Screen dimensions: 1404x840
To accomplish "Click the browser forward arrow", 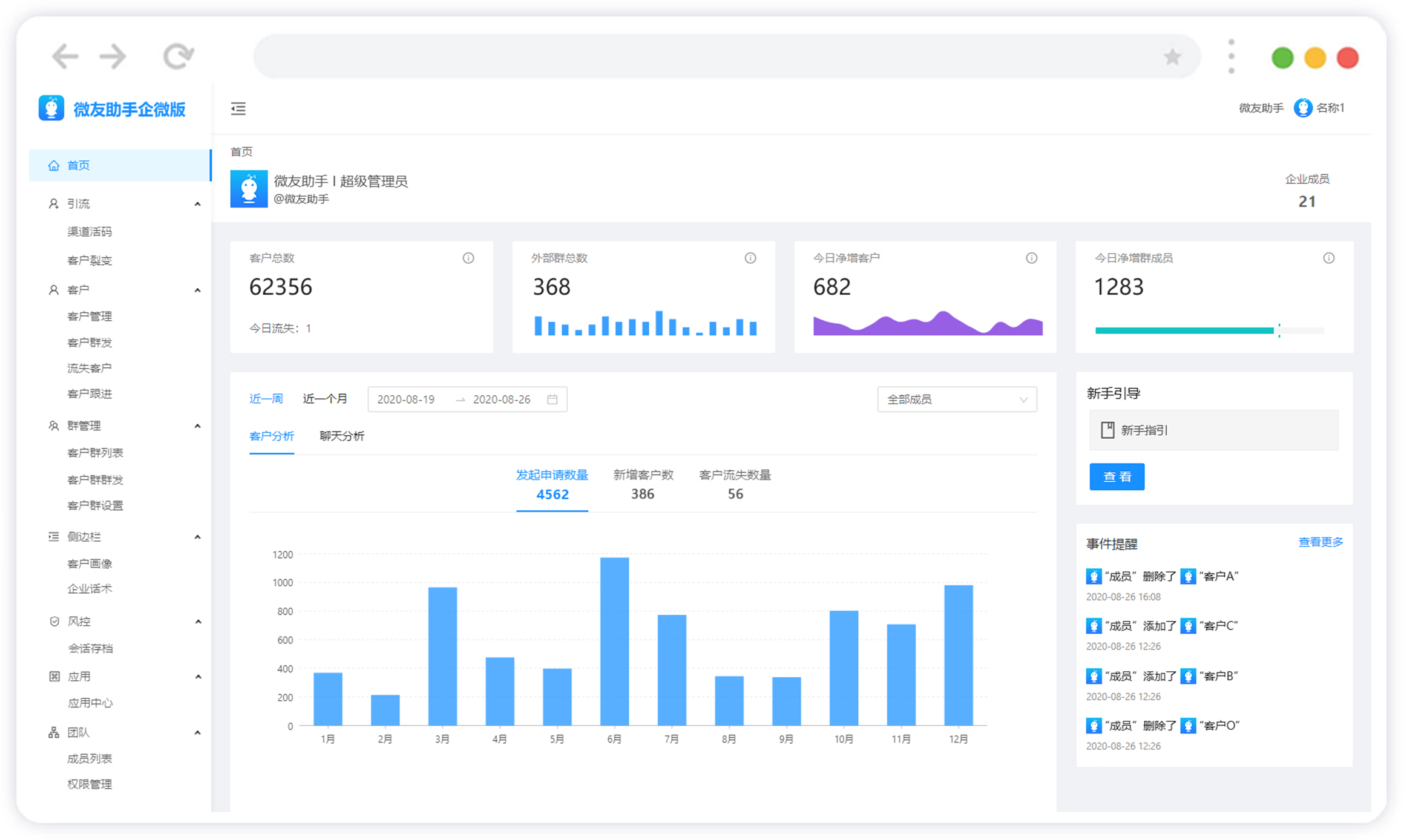I will [113, 57].
